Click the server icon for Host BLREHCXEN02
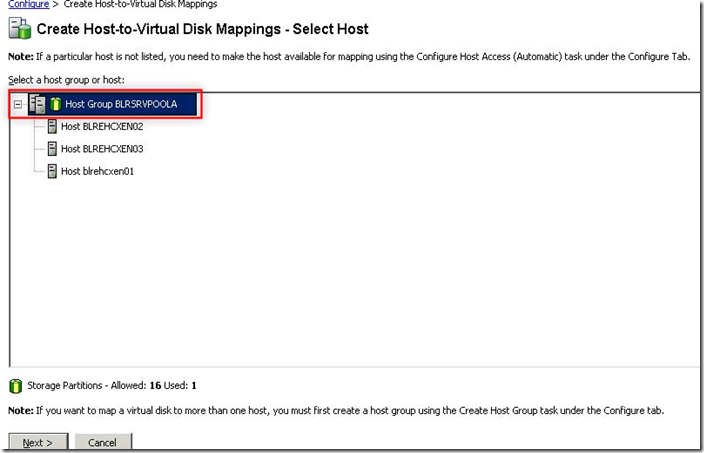This screenshot has width=704, height=453. point(52,127)
